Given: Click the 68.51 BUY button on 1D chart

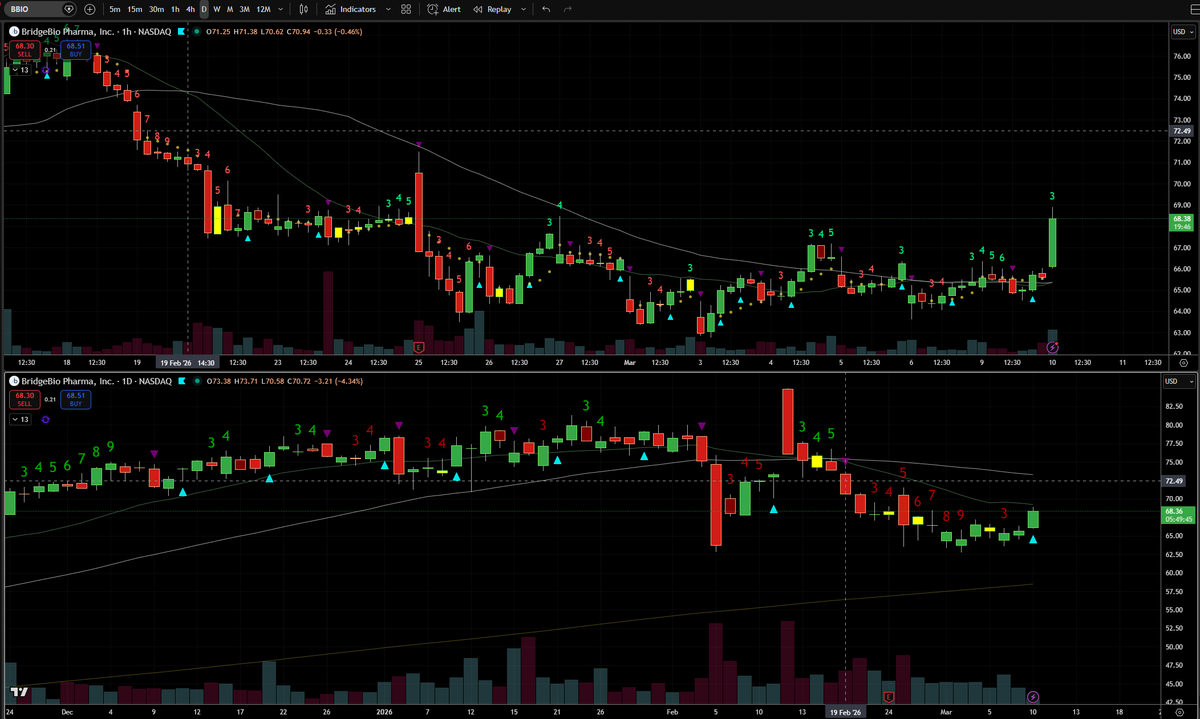Looking at the screenshot, I should coord(75,398).
